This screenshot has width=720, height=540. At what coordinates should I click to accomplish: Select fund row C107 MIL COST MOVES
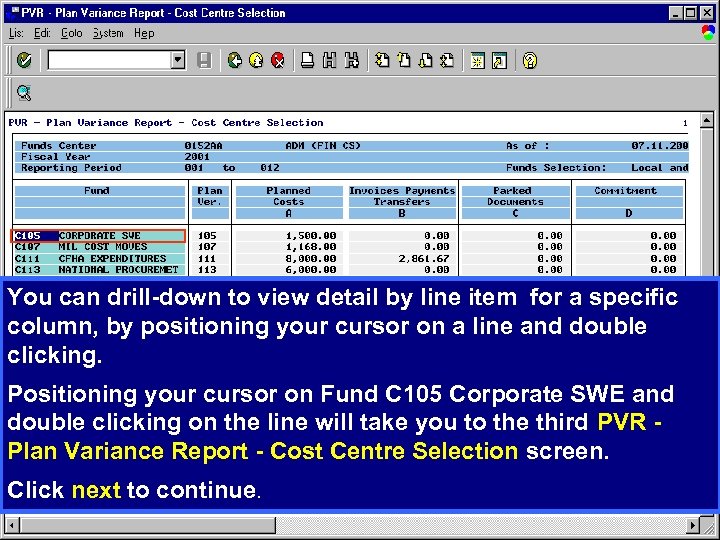tap(98, 247)
